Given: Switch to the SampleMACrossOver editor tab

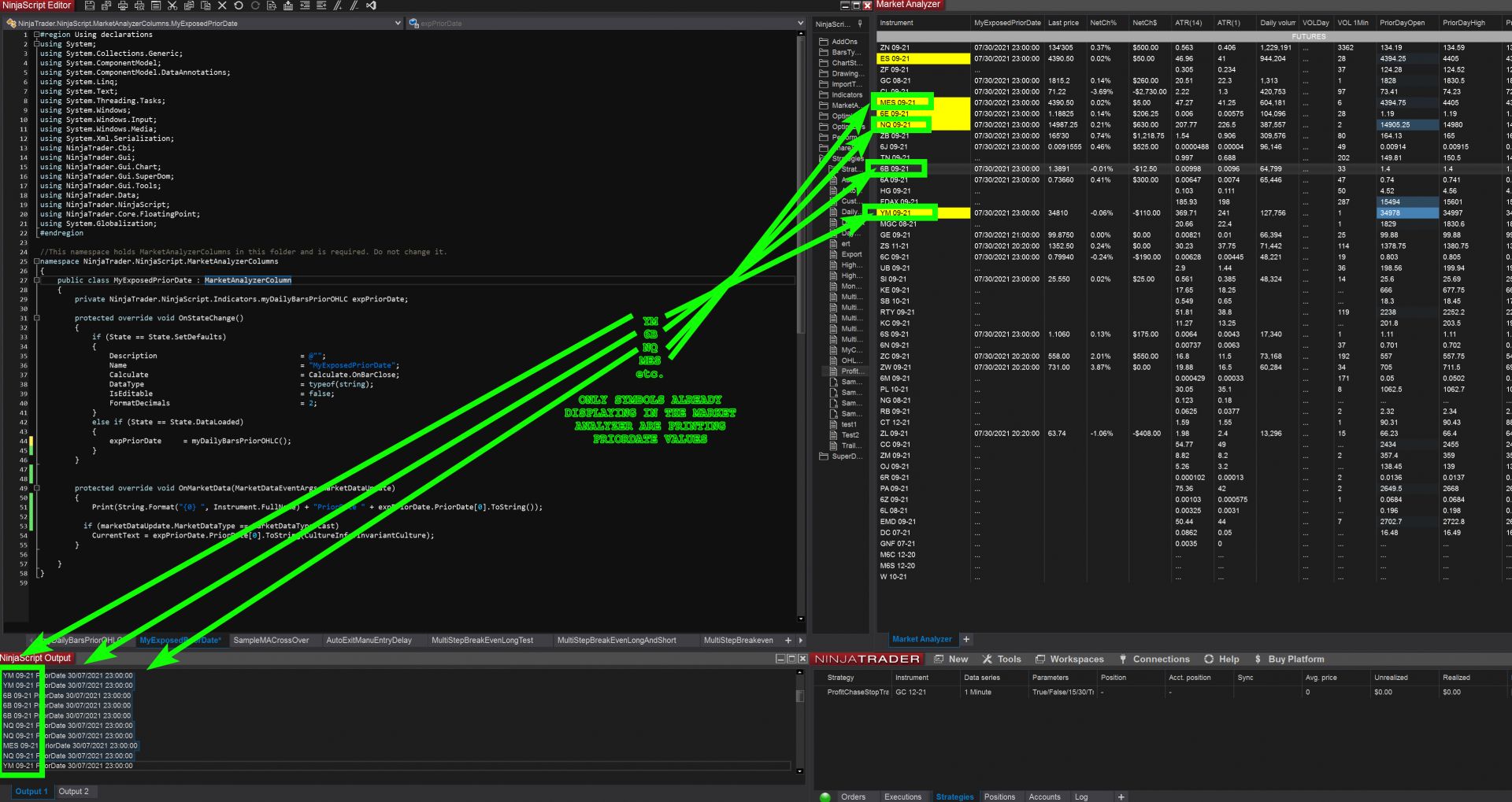Looking at the screenshot, I should coord(271,641).
